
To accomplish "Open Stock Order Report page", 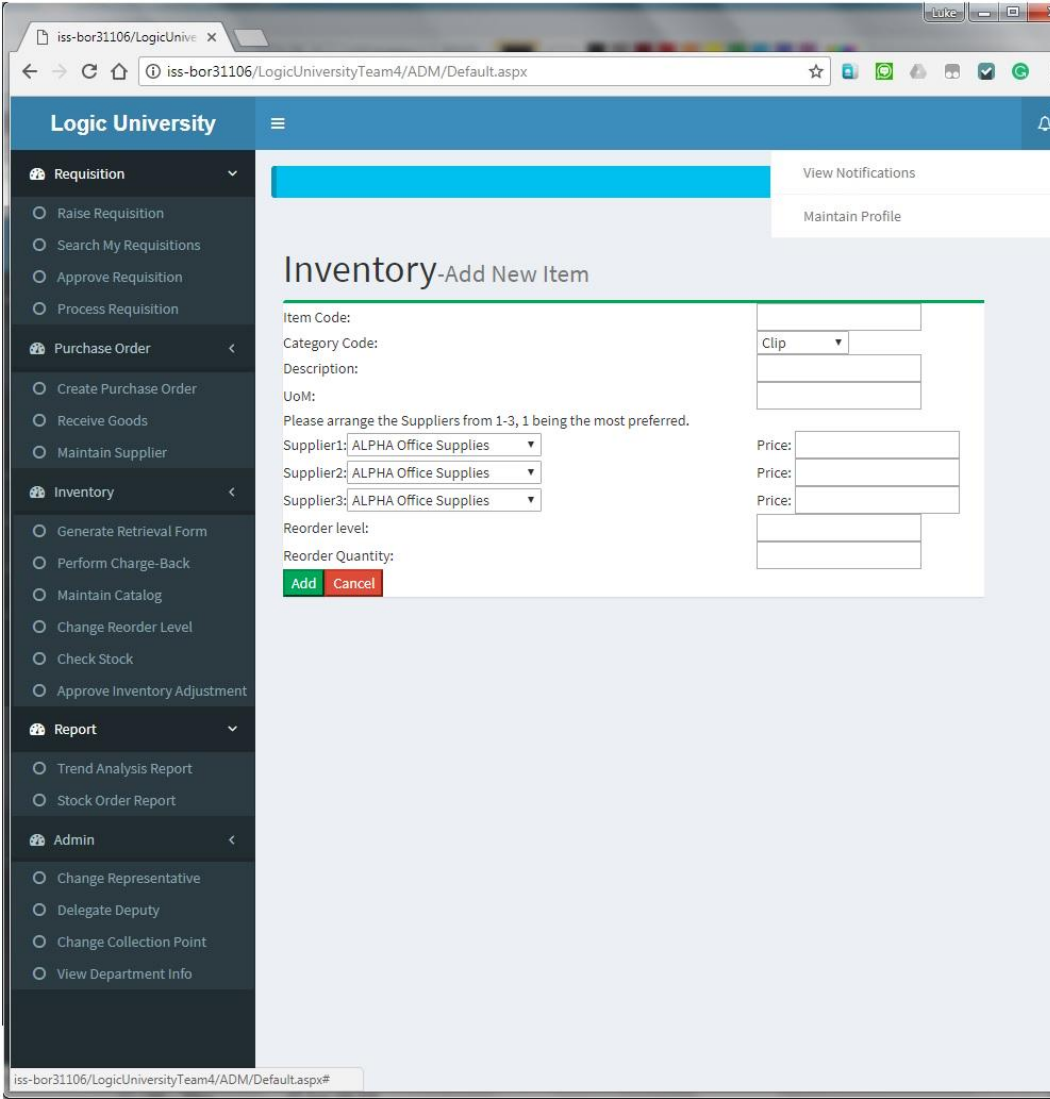I will tap(116, 800).
